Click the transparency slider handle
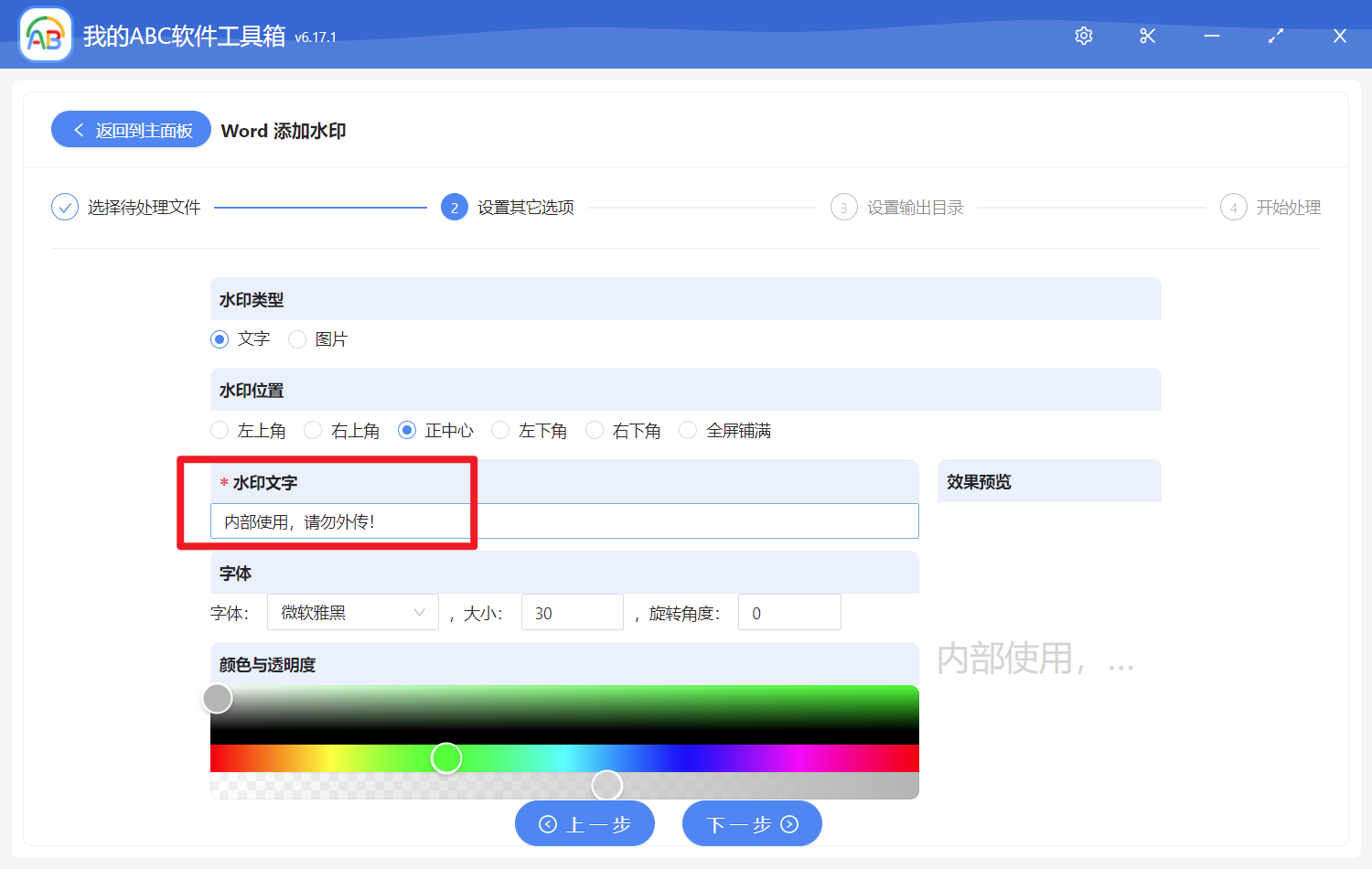Viewport: 1372px width, 869px height. pos(606,785)
